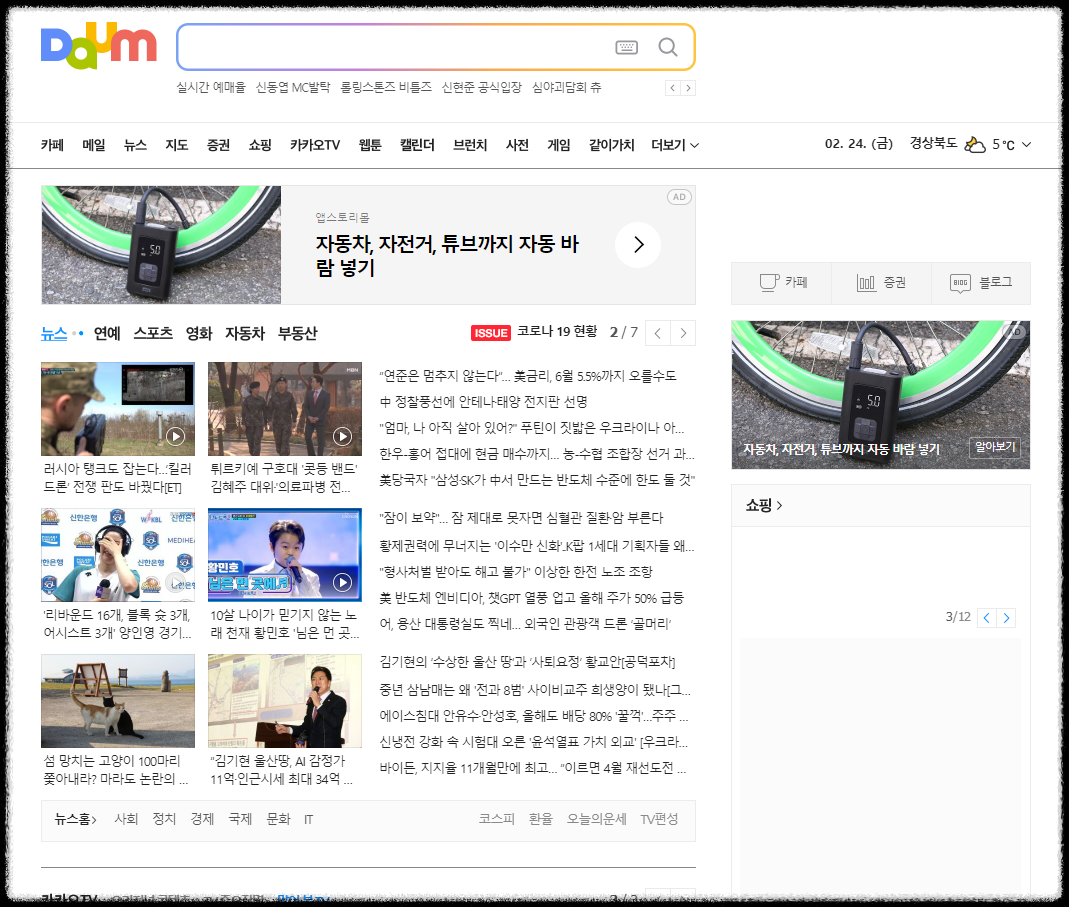Click the red ISSUE badge

click(x=491, y=333)
